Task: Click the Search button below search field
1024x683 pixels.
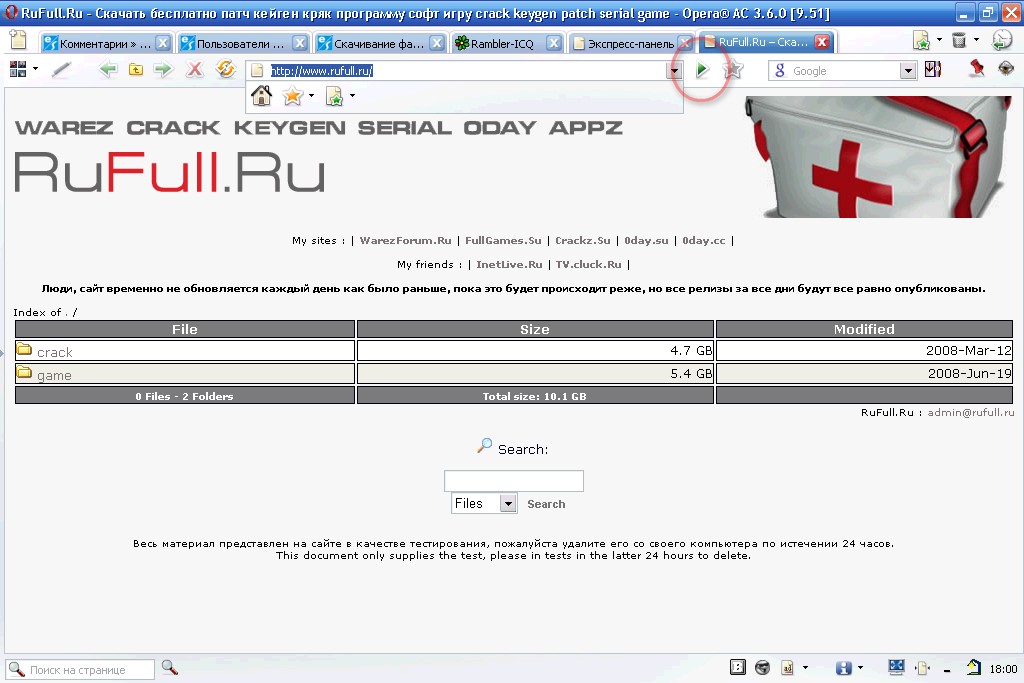Action: 546,504
